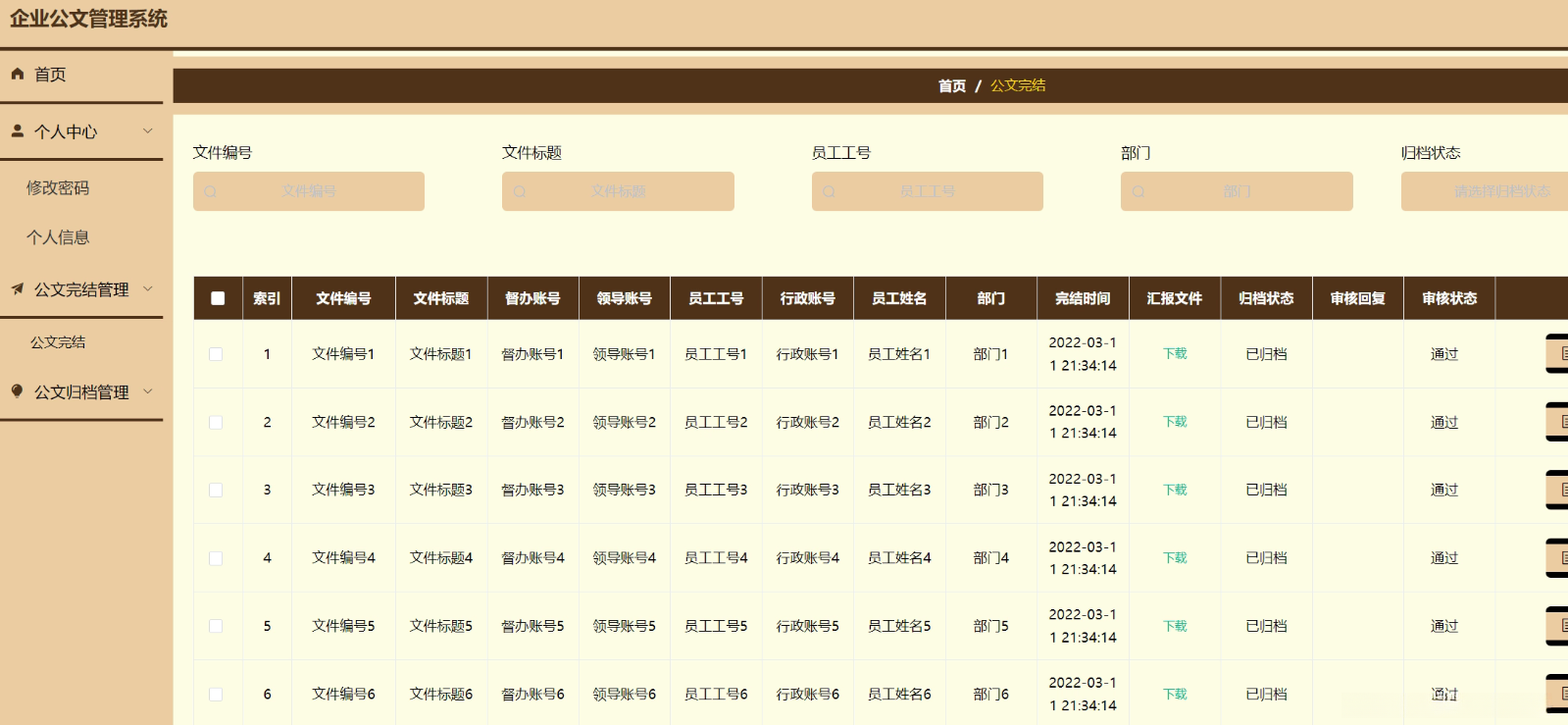This screenshot has height=725, width=1568.
Task: Click 下载 in the 文件编号2 row
Action: (x=1175, y=422)
